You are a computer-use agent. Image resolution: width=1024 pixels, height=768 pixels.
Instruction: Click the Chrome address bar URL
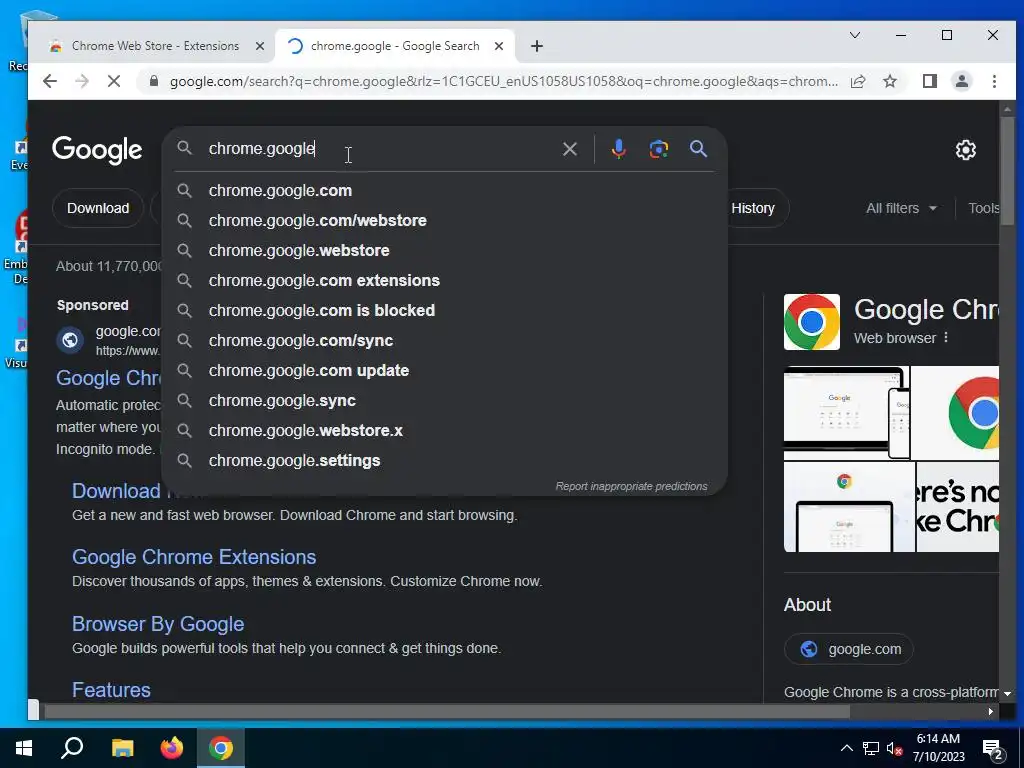504,81
